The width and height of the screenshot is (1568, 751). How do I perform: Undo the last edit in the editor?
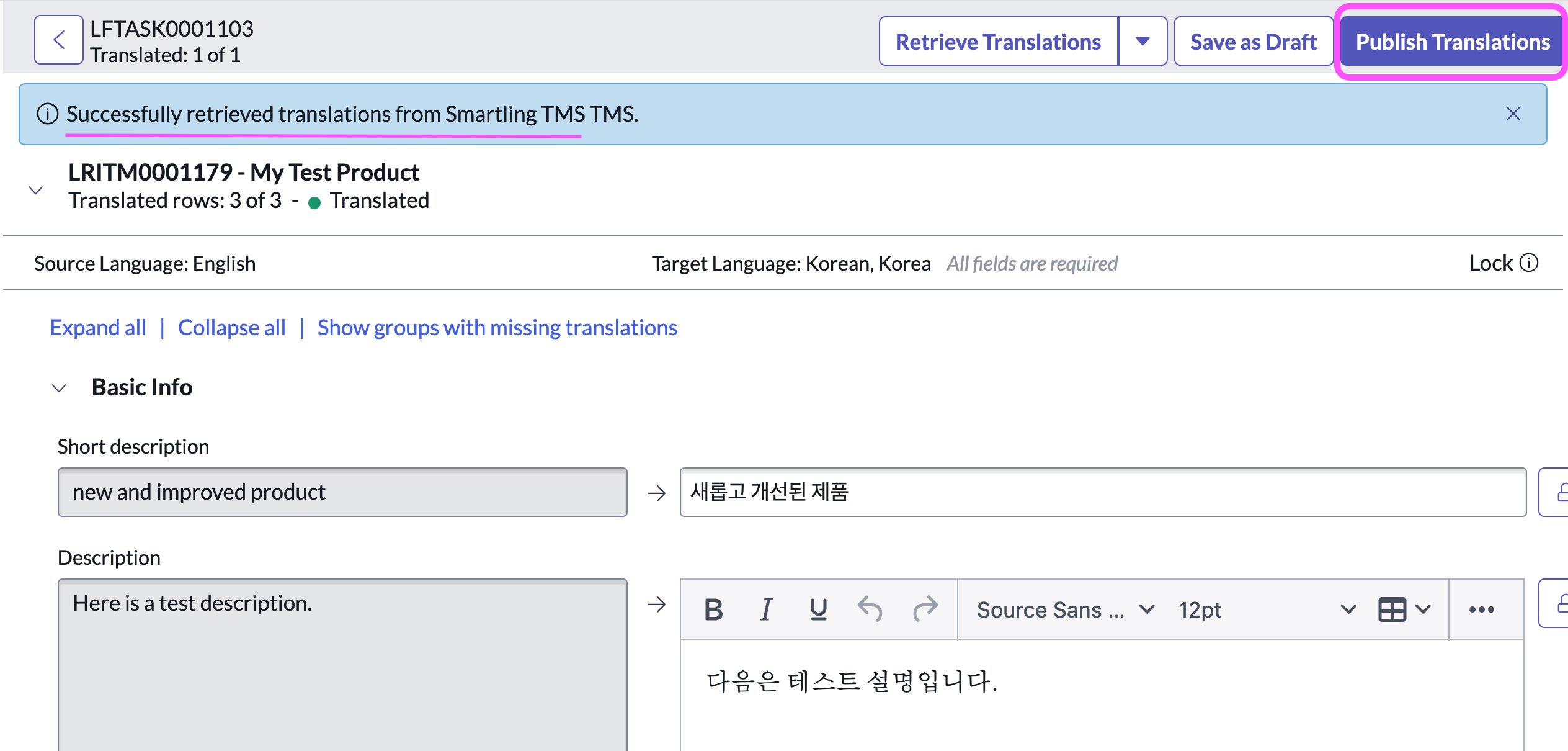(x=871, y=609)
